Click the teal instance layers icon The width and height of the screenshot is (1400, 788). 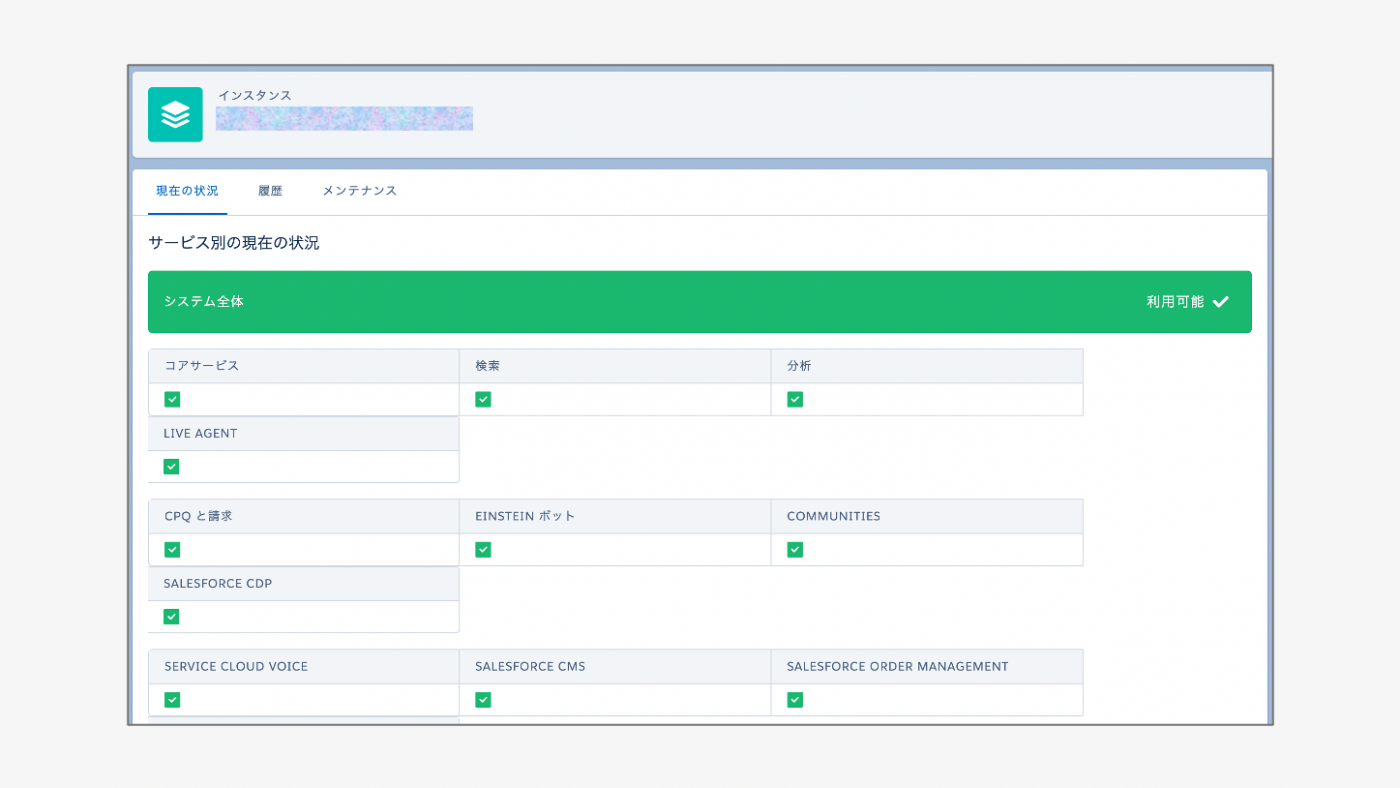(175, 114)
